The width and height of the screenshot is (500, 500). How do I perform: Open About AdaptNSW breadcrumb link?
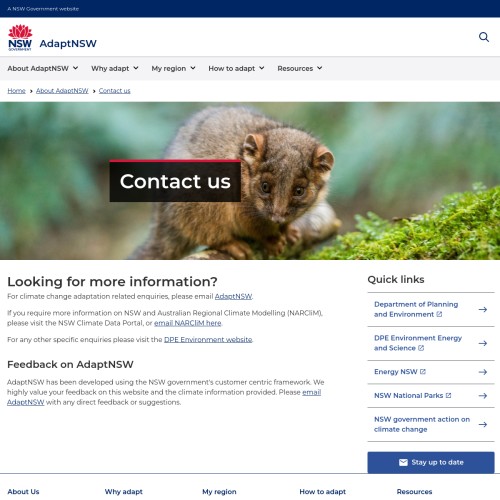tap(62, 91)
